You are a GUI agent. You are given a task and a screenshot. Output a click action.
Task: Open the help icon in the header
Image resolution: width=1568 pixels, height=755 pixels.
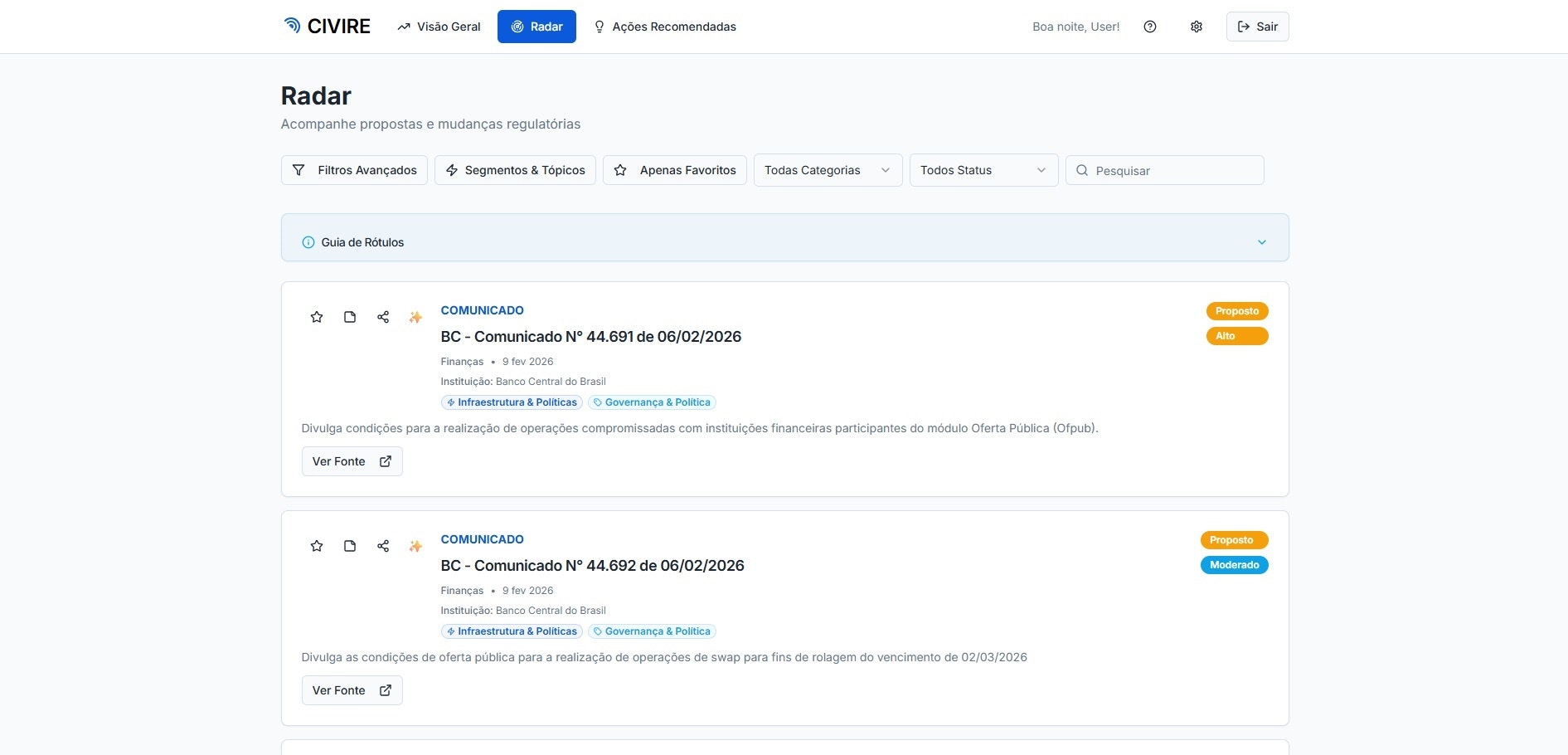click(1149, 26)
